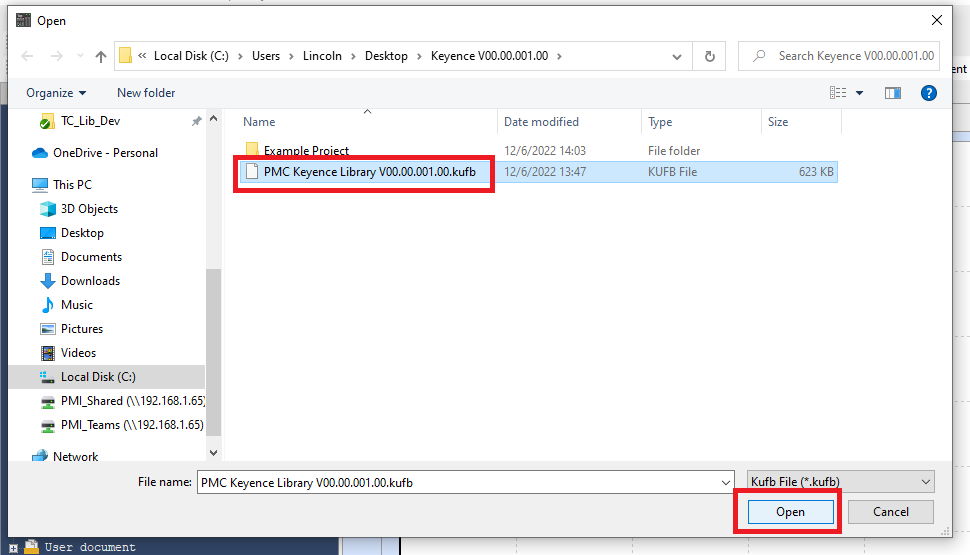
Task: Select Local Disk (C:) in sidebar
Action: click(x=98, y=377)
